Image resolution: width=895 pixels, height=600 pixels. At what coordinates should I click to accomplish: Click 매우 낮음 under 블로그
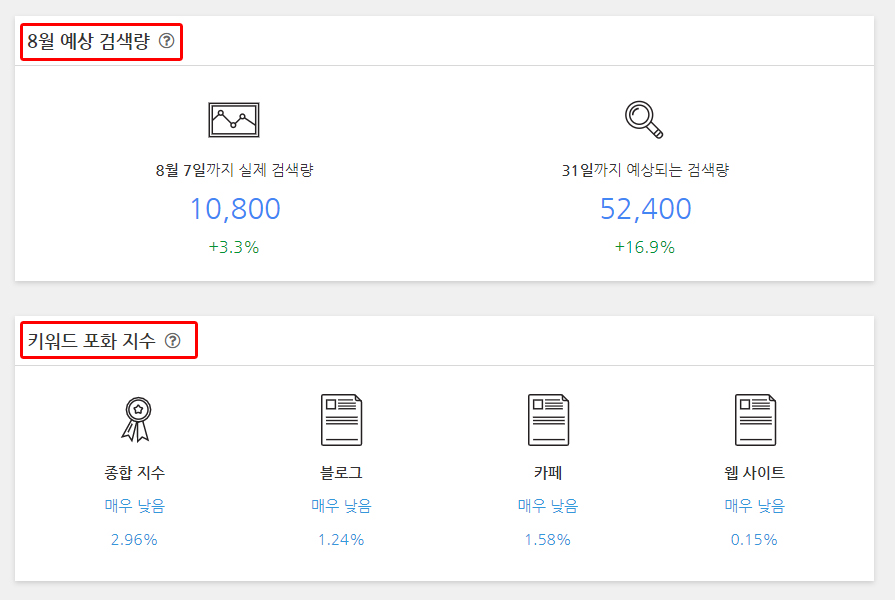click(341, 506)
